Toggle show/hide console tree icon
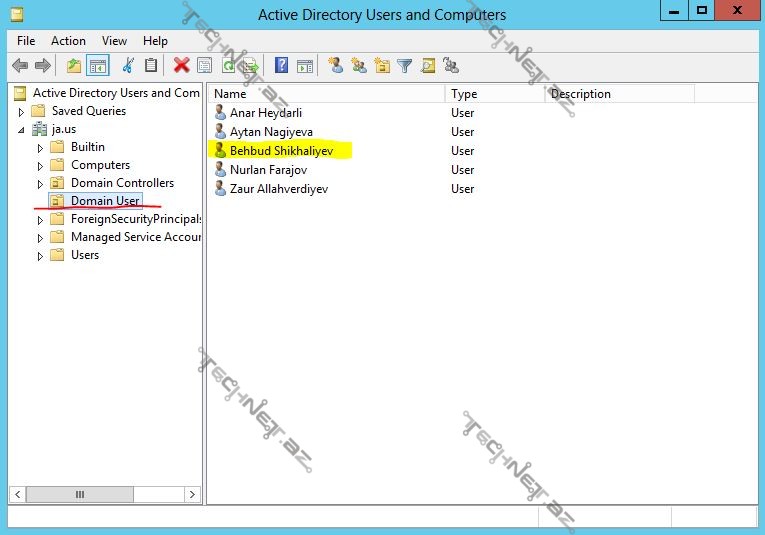This screenshot has width=765, height=535. click(97, 66)
